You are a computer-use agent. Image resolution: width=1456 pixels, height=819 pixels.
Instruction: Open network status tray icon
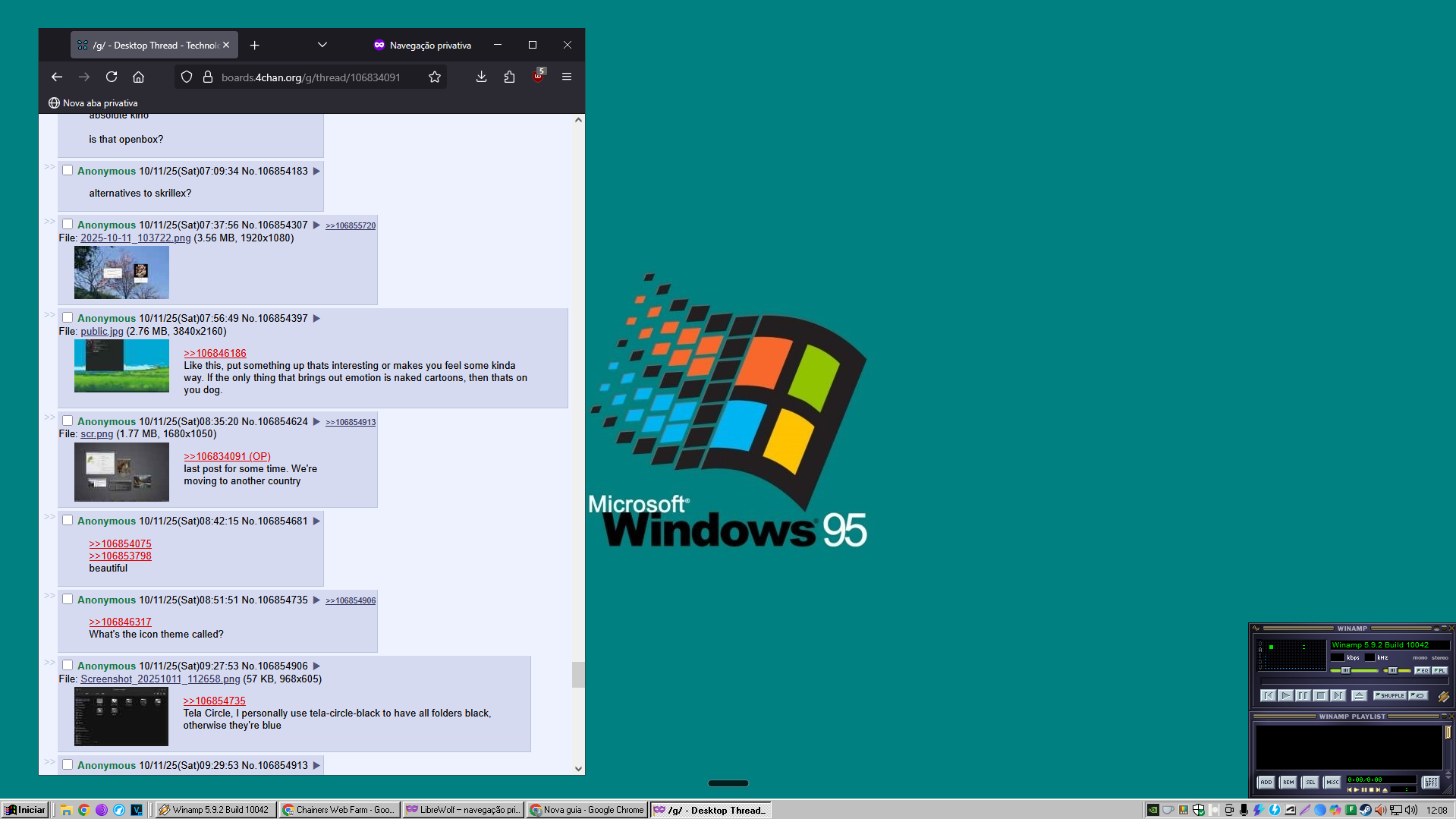coord(1395,810)
